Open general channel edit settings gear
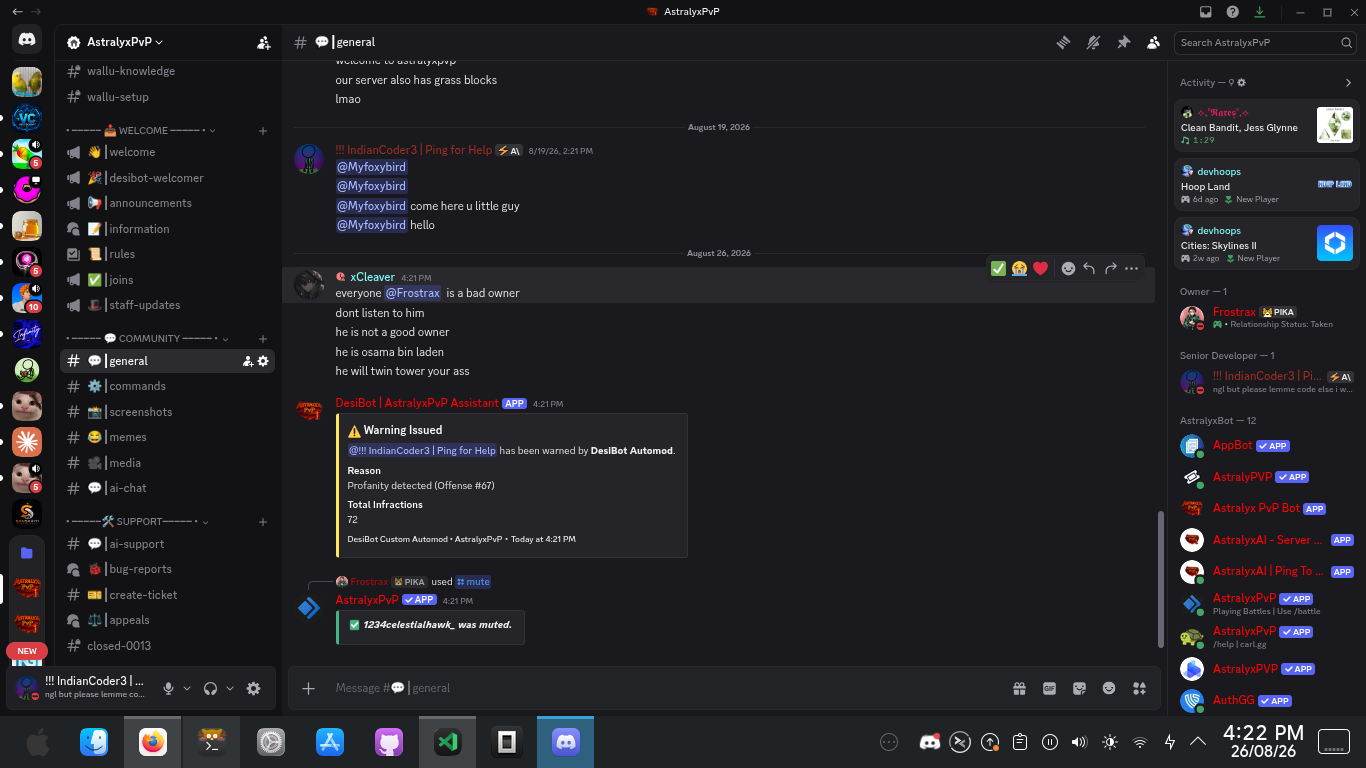 tap(263, 361)
